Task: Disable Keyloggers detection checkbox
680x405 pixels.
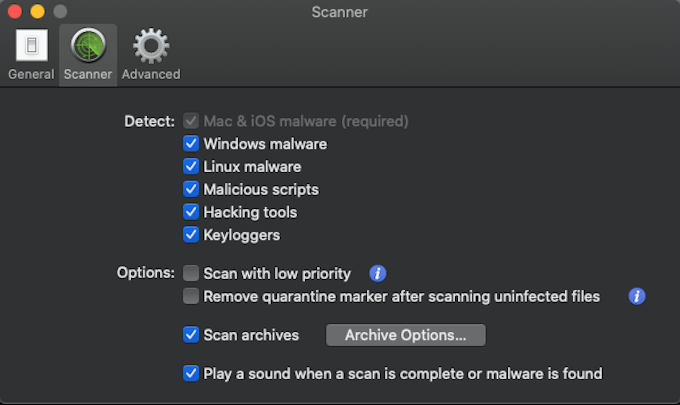Action: [x=191, y=235]
